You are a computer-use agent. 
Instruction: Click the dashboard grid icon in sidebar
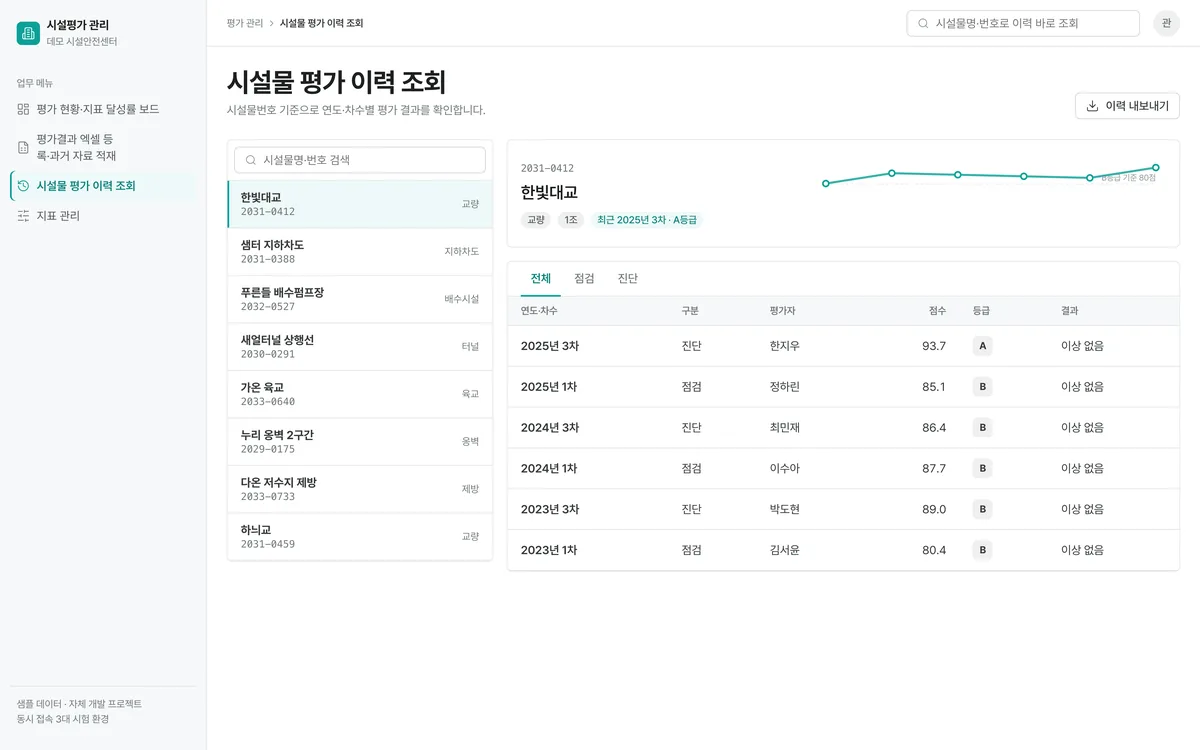pos(23,109)
